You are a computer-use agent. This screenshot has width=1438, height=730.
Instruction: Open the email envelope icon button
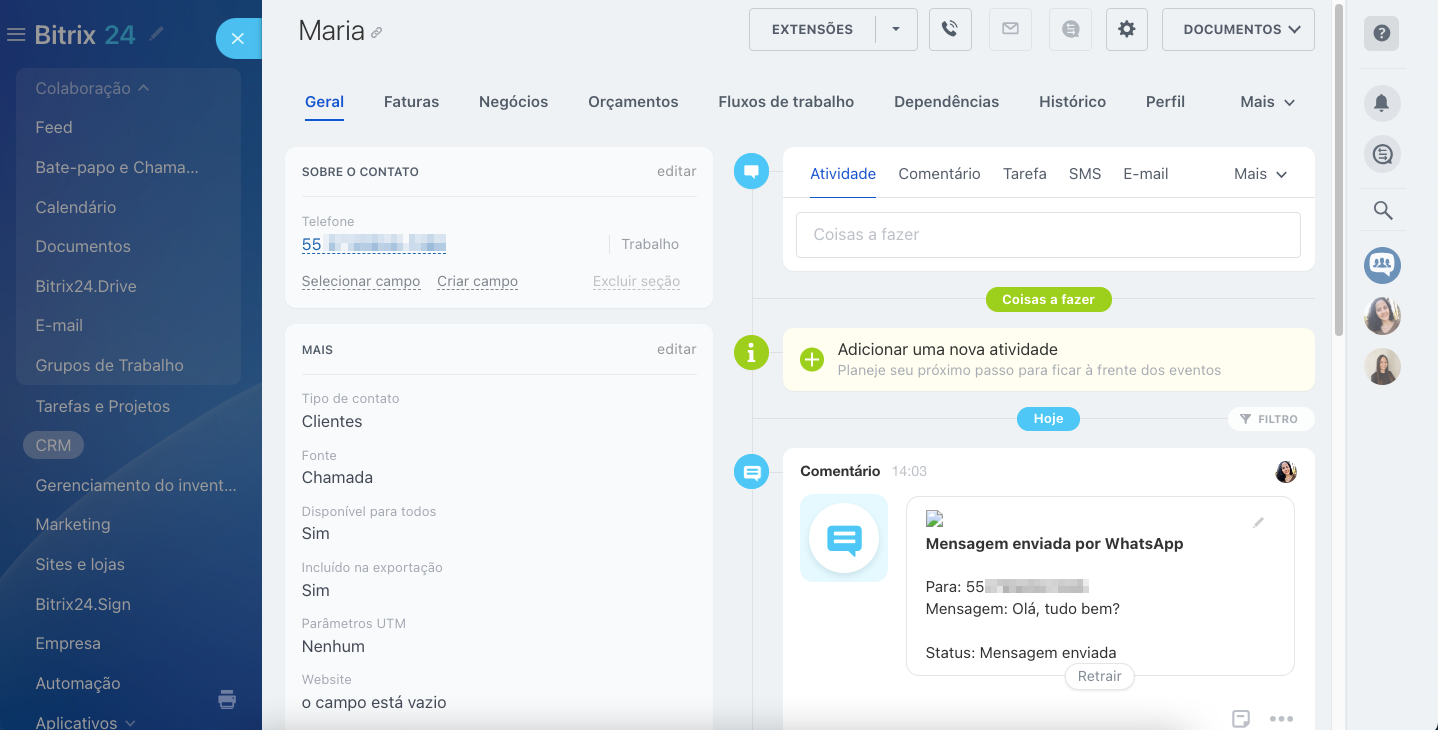[x=1010, y=30]
